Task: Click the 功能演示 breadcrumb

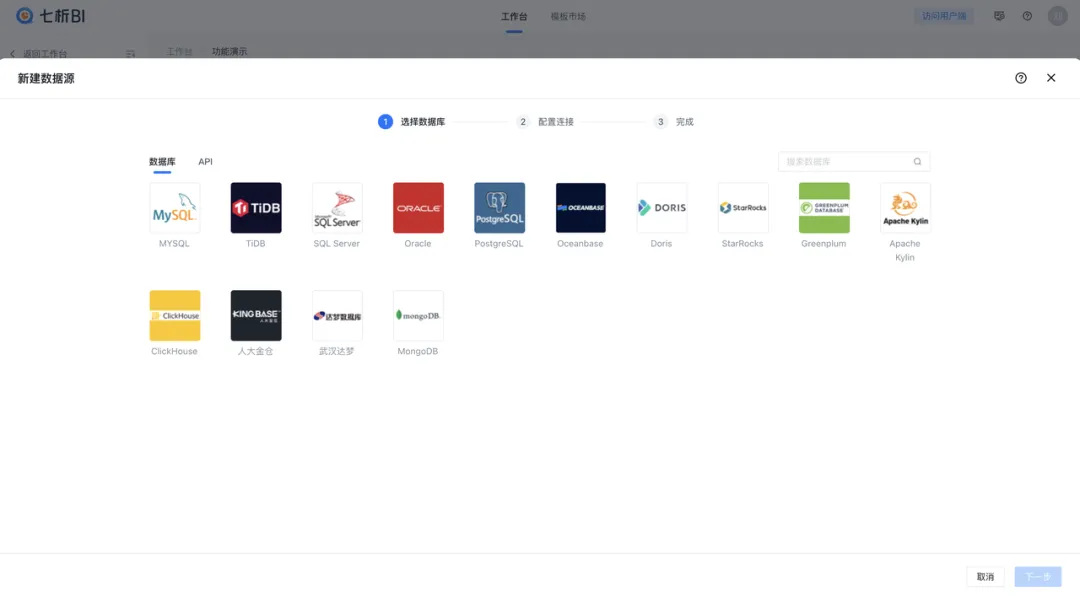Action: pyautogui.click(x=229, y=52)
